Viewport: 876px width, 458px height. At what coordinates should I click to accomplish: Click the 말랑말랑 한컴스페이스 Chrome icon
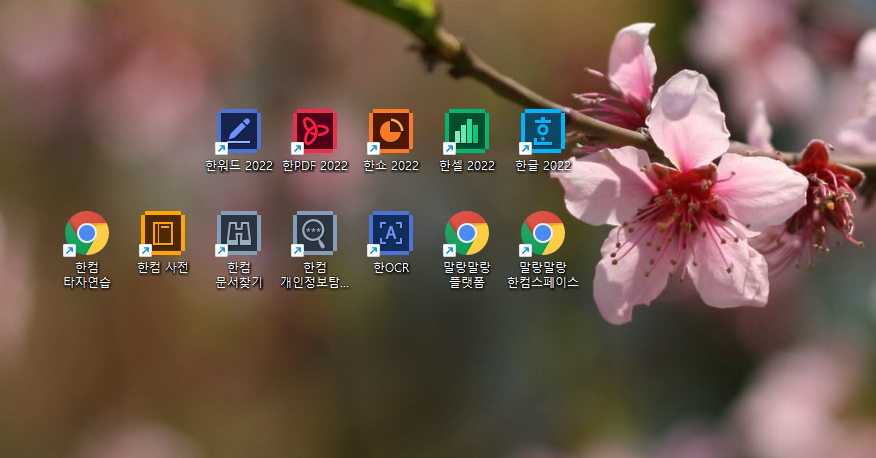point(542,233)
